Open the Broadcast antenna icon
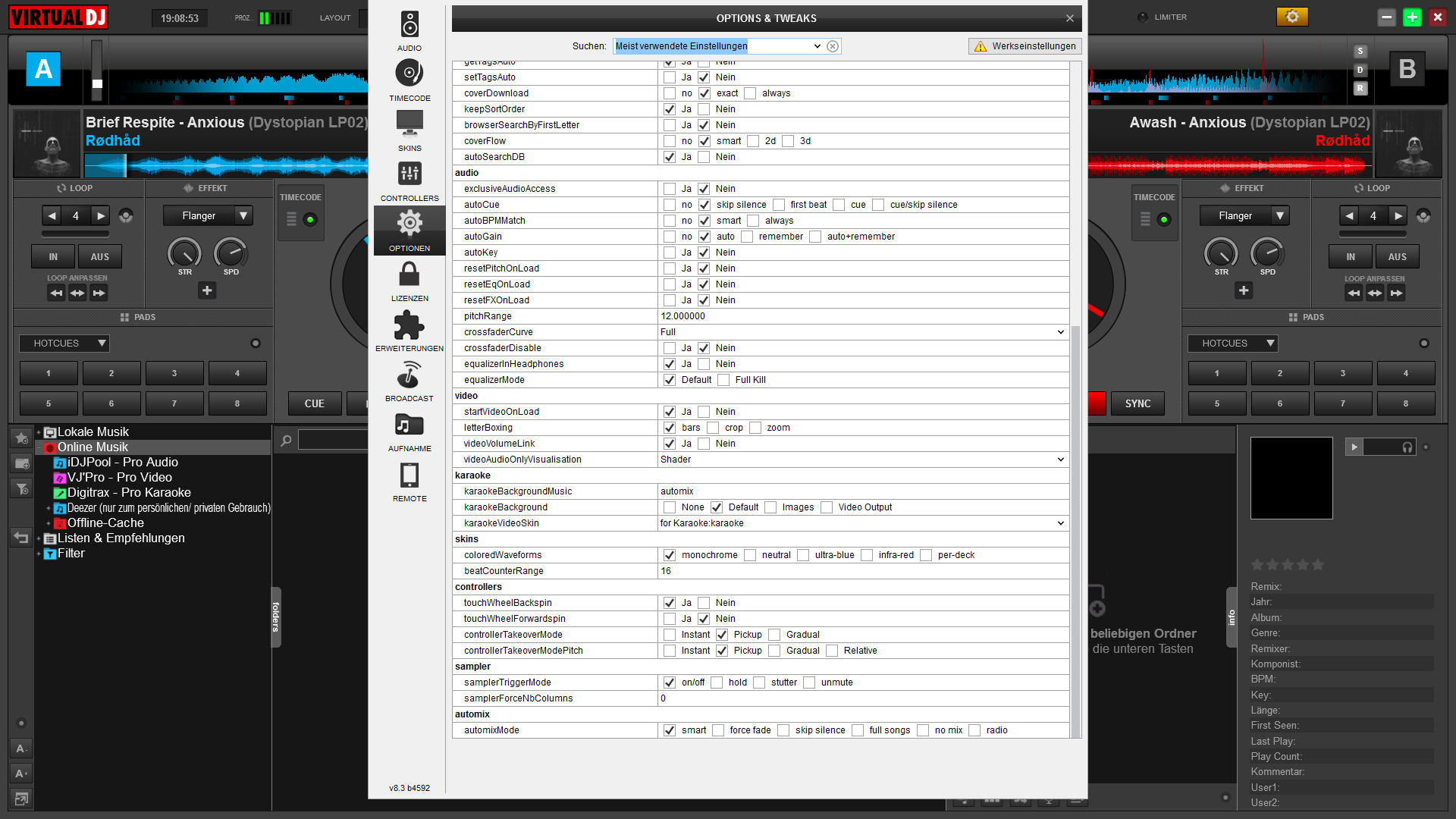1456x819 pixels. [409, 376]
